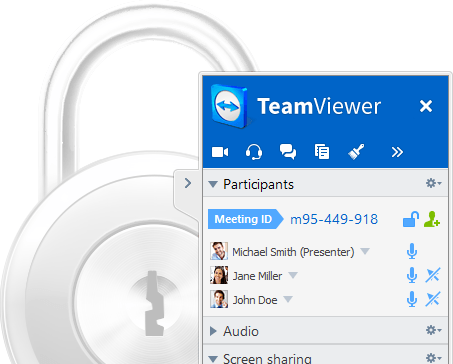Collapse the Screen sharing section
Image resolution: width=453 pixels, height=364 pixels.
(213, 359)
